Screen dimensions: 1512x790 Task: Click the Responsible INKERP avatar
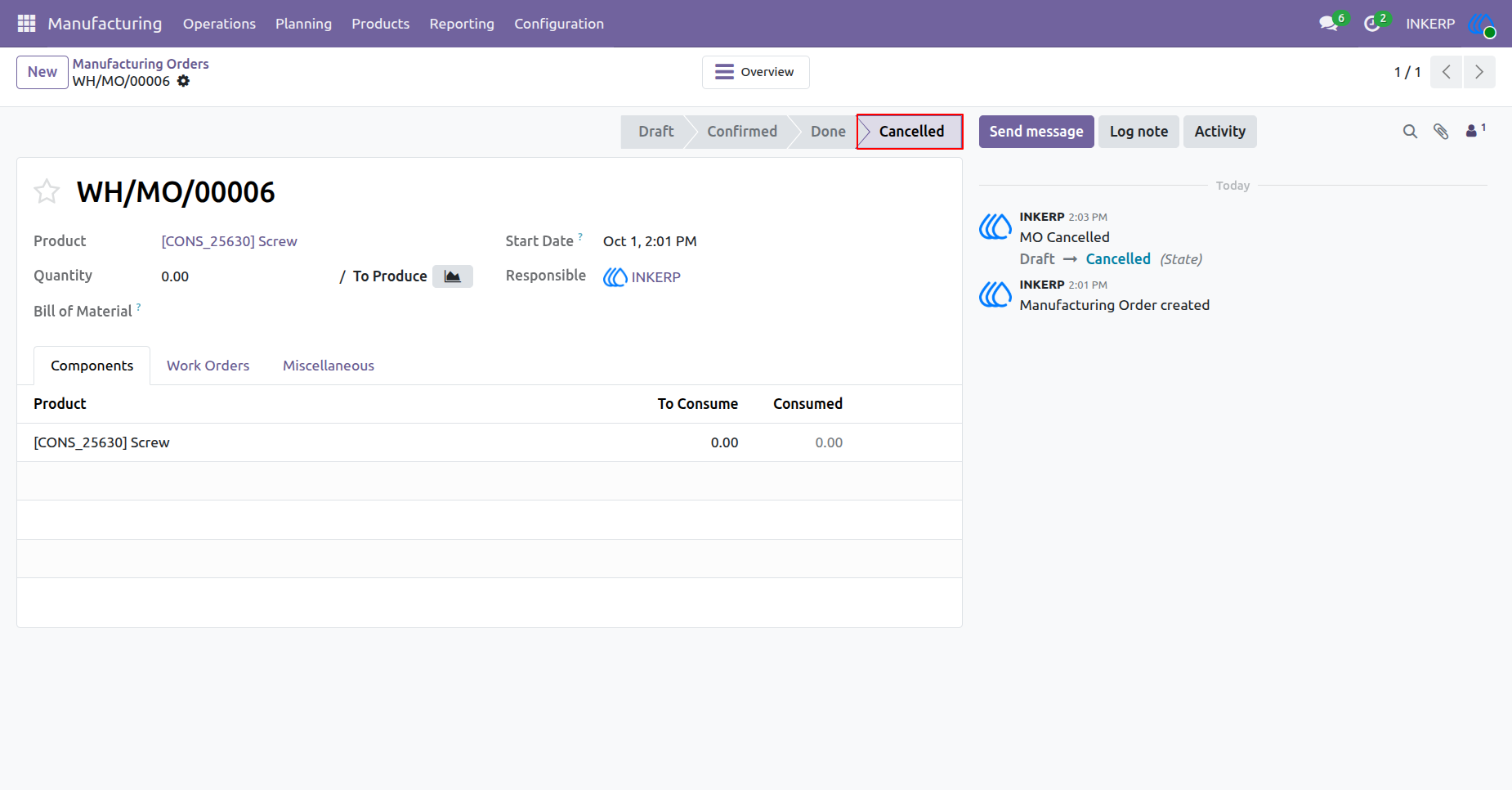tap(615, 277)
